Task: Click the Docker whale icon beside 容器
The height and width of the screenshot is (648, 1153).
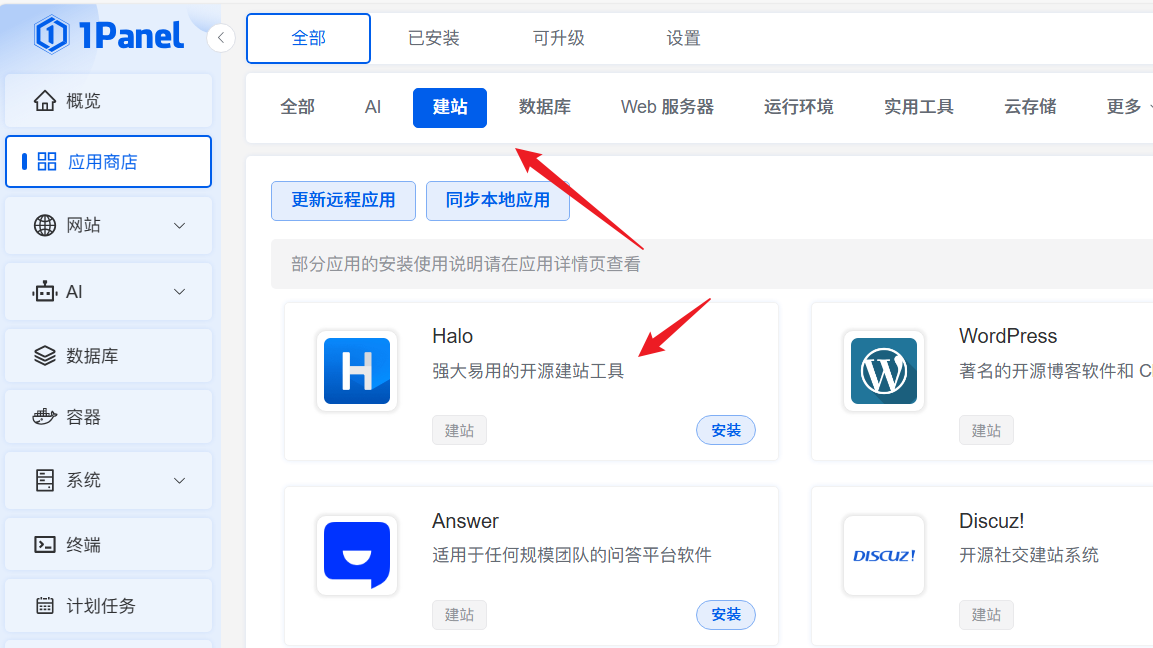Action: pos(45,417)
